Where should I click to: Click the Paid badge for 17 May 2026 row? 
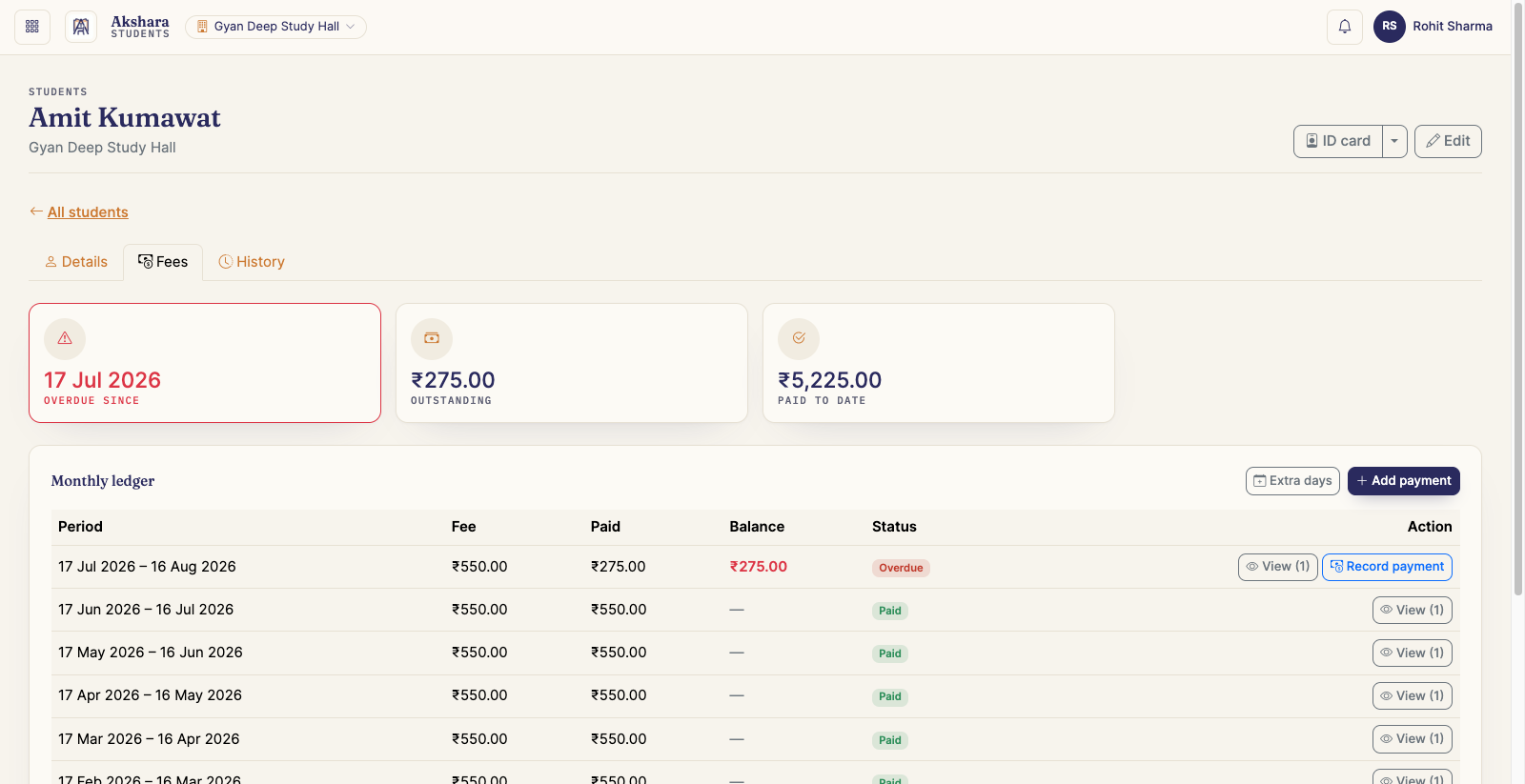pos(890,653)
